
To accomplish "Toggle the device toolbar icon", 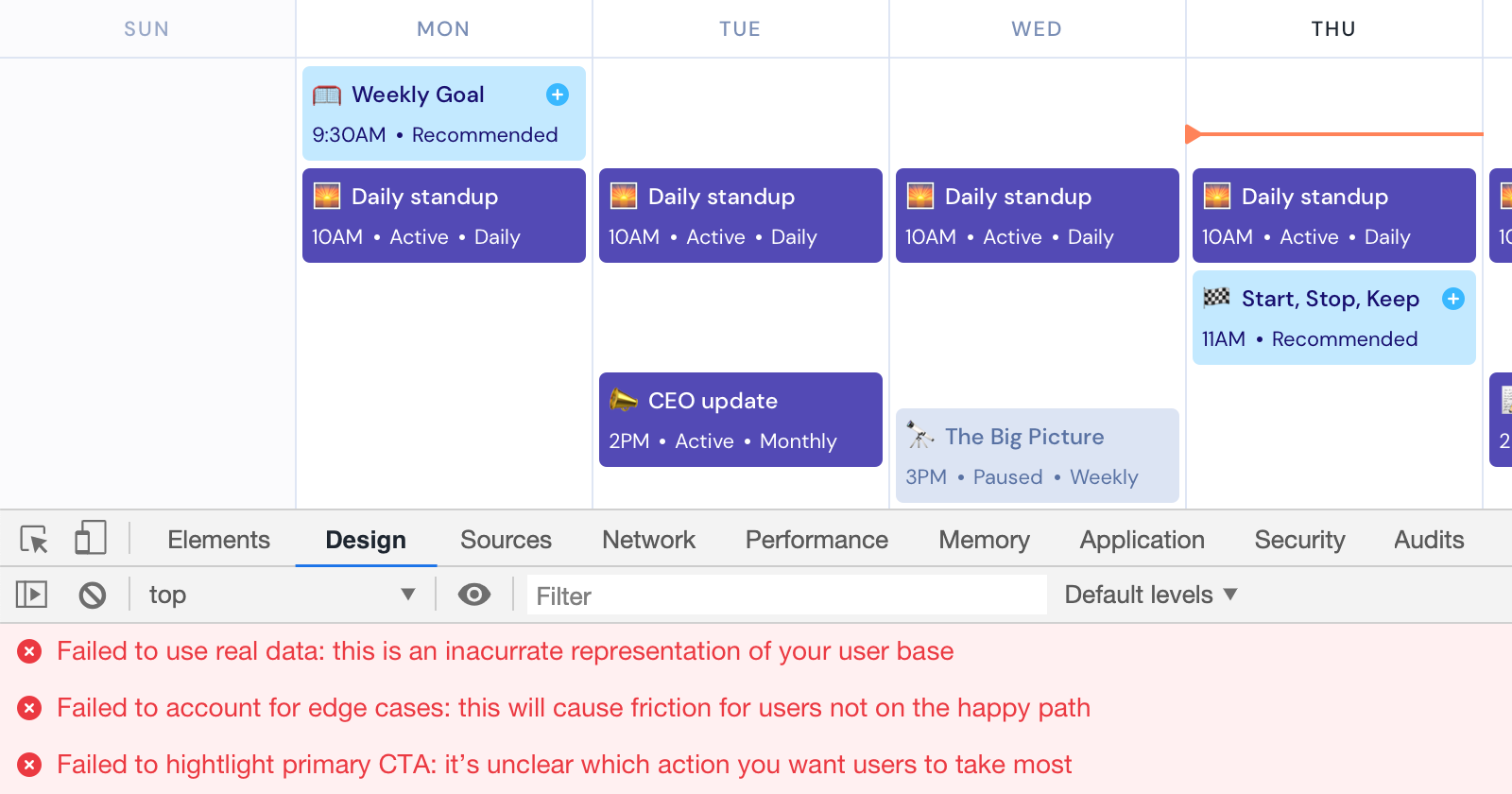I will point(90,538).
